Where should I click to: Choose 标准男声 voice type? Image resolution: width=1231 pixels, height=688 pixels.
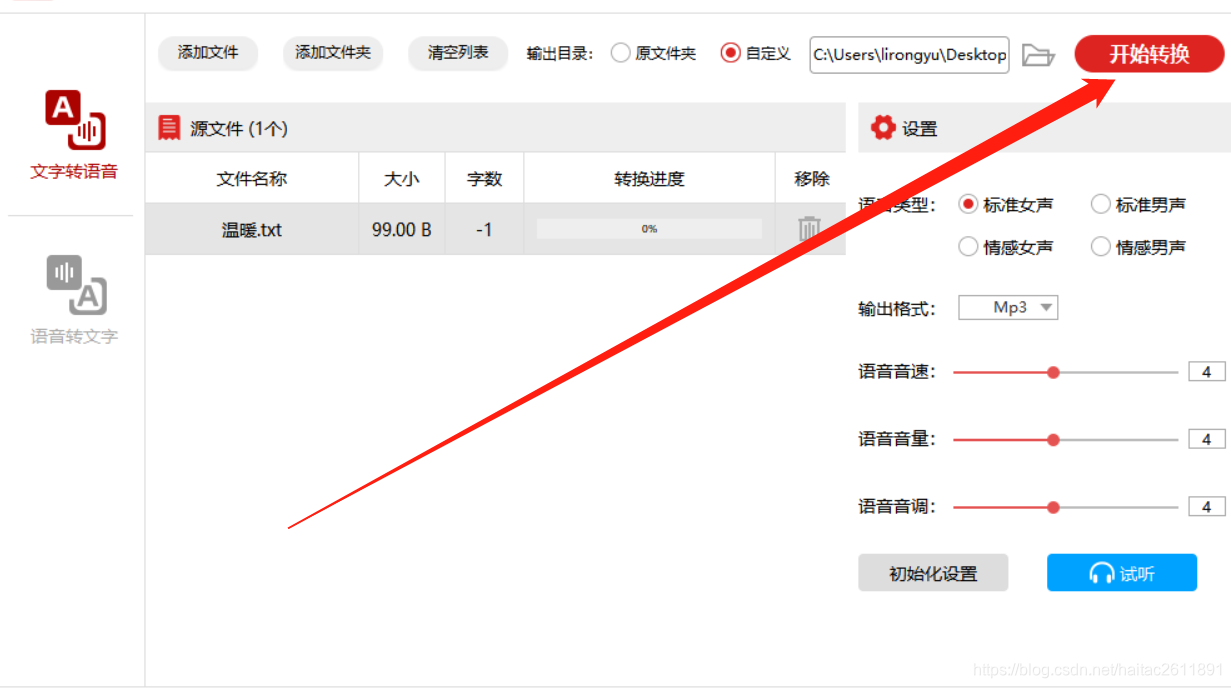[1138, 204]
